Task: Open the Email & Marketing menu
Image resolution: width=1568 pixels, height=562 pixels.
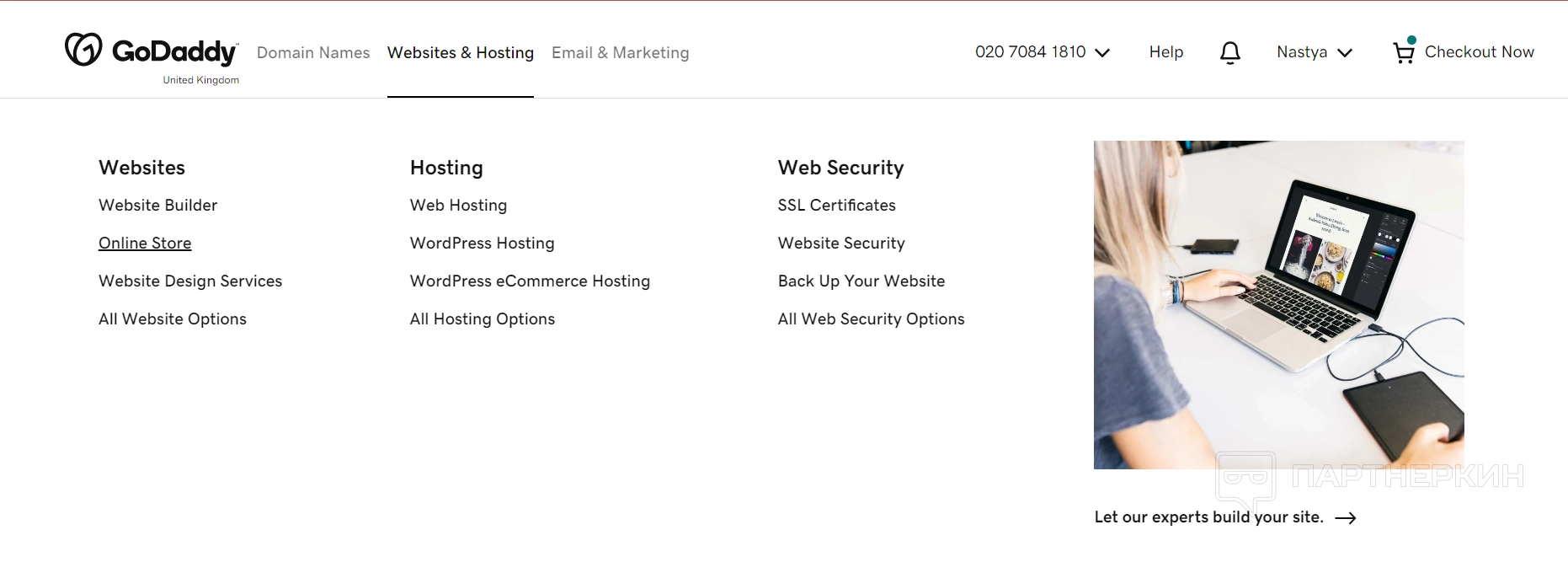Action: 620,53
